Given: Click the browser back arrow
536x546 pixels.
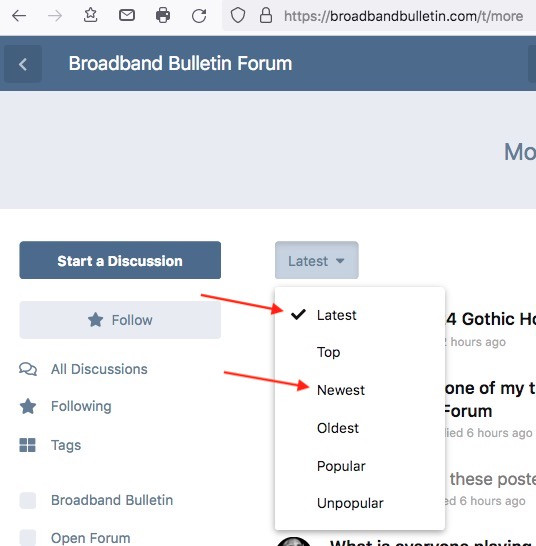Looking at the screenshot, I should click(19, 16).
